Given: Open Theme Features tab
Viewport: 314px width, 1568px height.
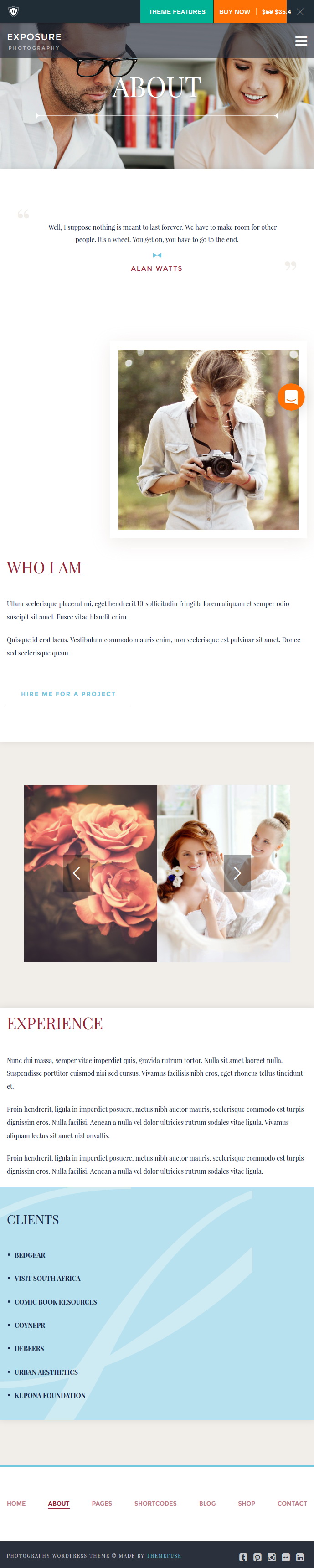Looking at the screenshot, I should pyautogui.click(x=177, y=11).
